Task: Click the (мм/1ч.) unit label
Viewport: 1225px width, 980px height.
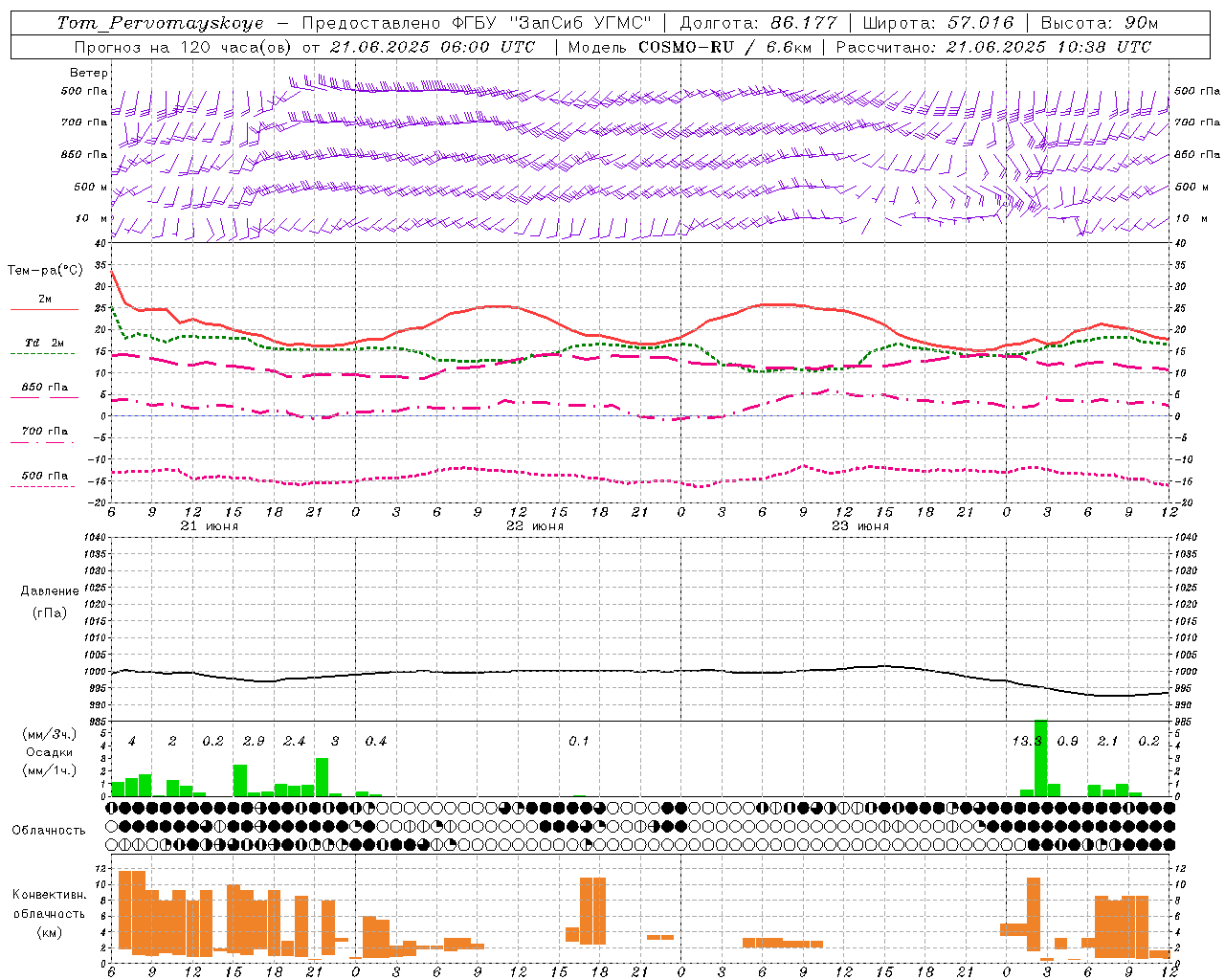Action: [50, 770]
